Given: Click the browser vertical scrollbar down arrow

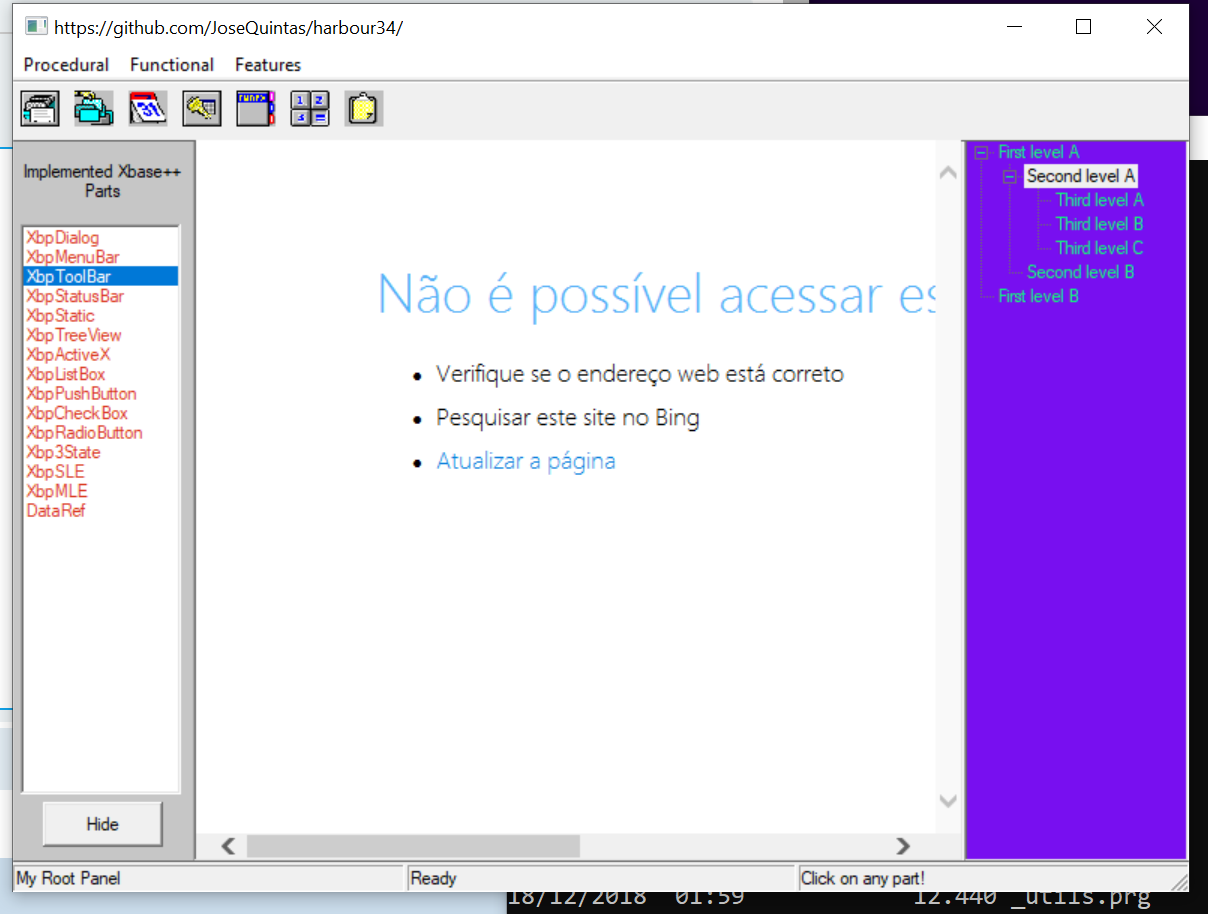Looking at the screenshot, I should click(x=948, y=801).
